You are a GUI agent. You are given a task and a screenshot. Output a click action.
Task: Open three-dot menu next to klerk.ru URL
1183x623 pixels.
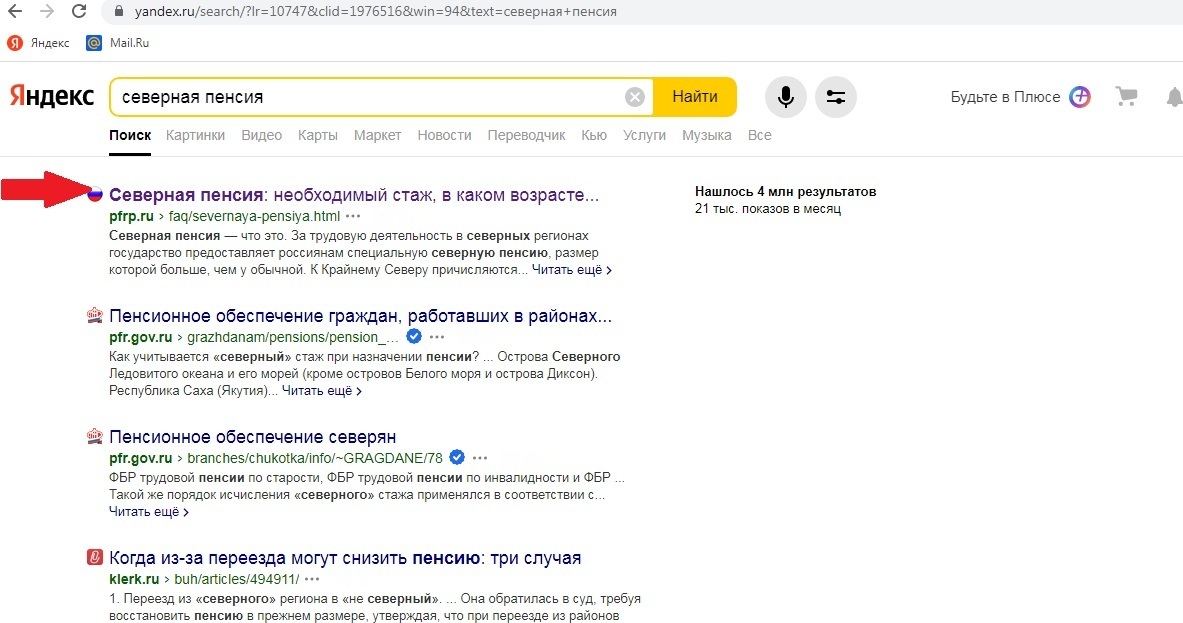pos(312,579)
